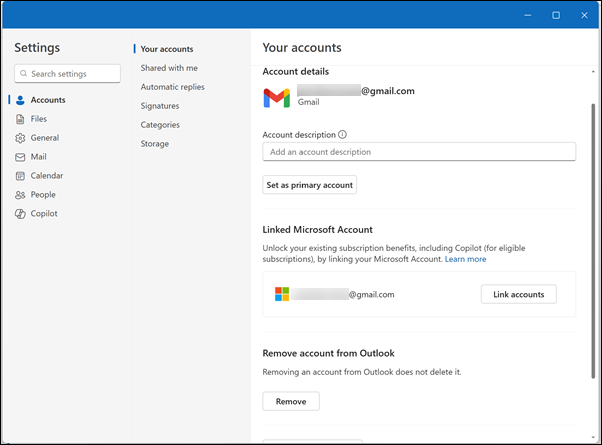This screenshot has height=445, width=602.
Task: Click the vertical scrollbar thumb
Action: pyautogui.click(x=593, y=241)
